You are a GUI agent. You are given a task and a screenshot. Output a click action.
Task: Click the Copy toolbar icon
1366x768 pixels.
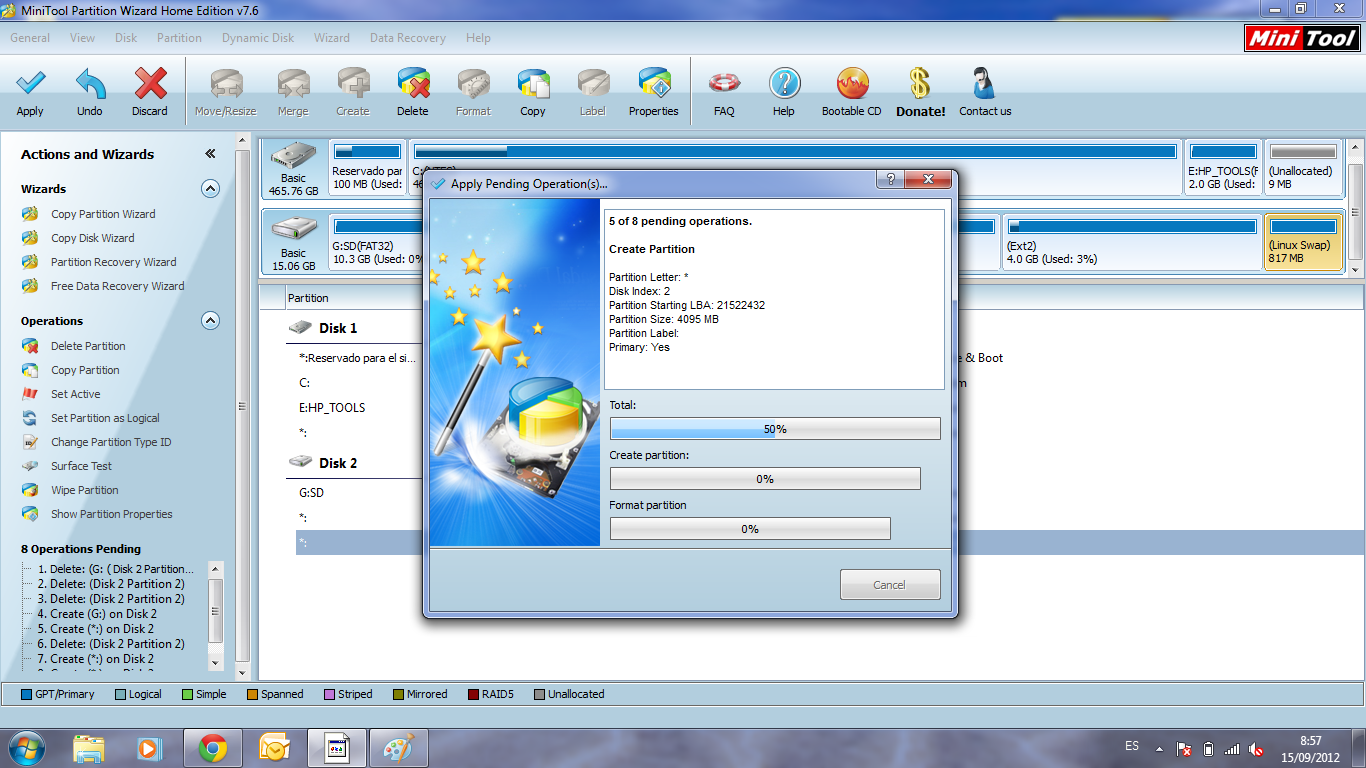pyautogui.click(x=533, y=83)
